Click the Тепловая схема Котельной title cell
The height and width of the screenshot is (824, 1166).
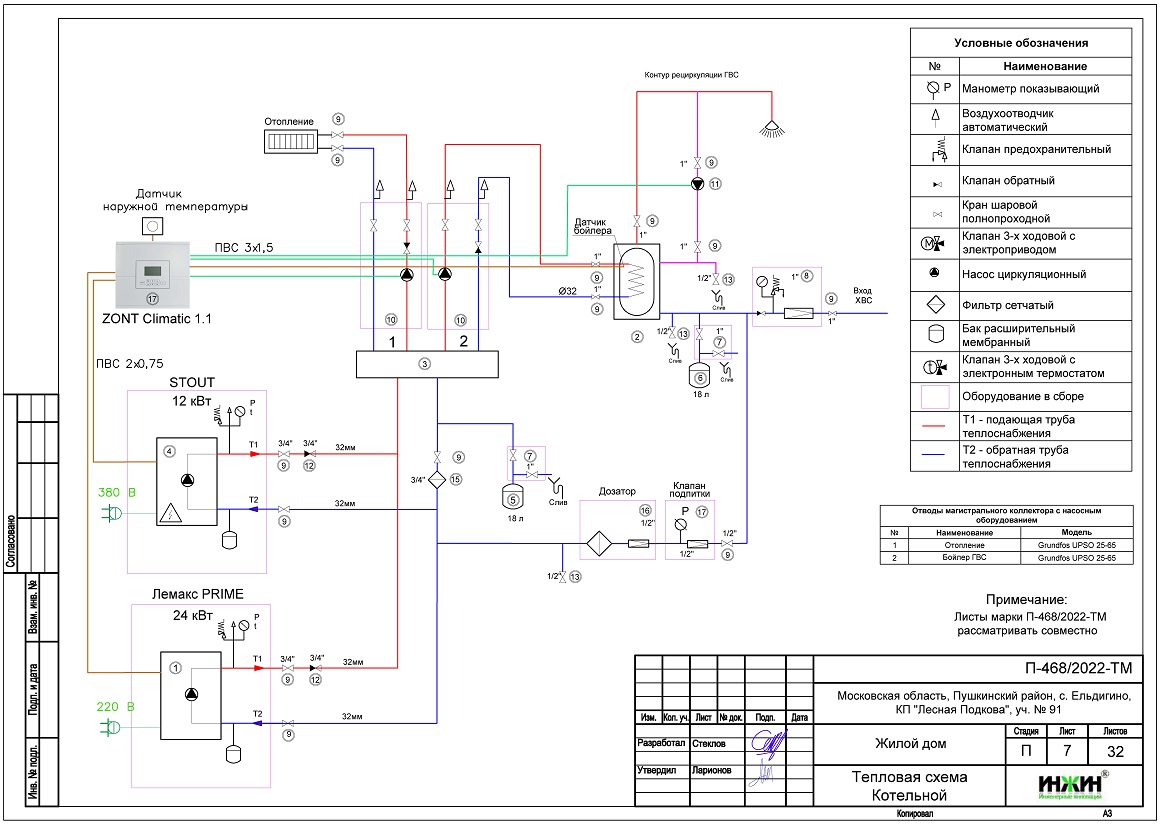pyautogui.click(x=908, y=786)
